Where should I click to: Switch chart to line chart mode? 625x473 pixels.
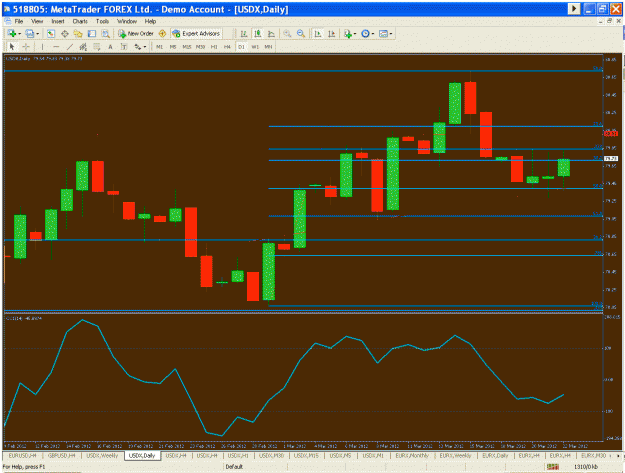click(x=271, y=34)
